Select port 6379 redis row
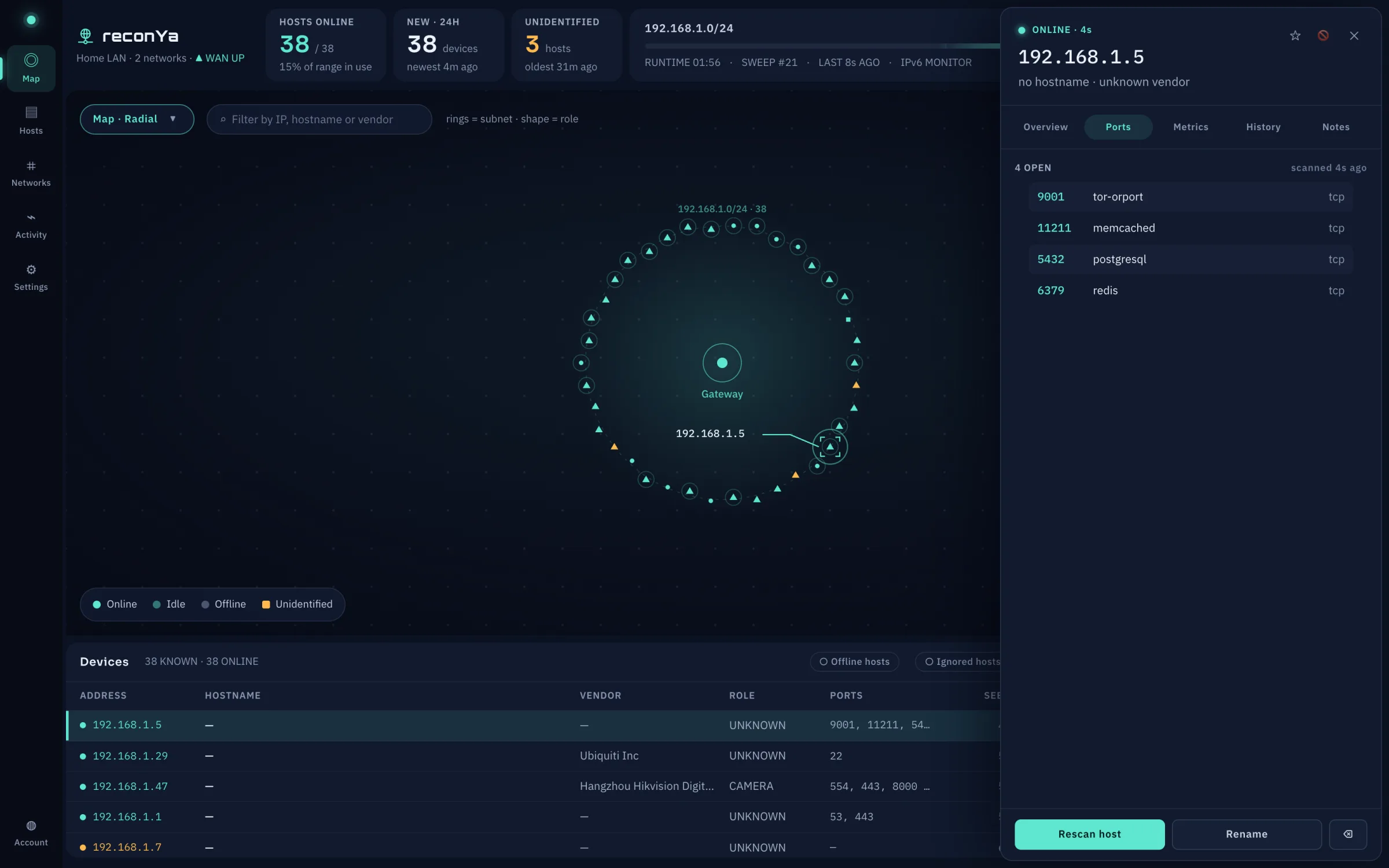The width and height of the screenshot is (1389, 868). pyautogui.click(x=1190, y=290)
